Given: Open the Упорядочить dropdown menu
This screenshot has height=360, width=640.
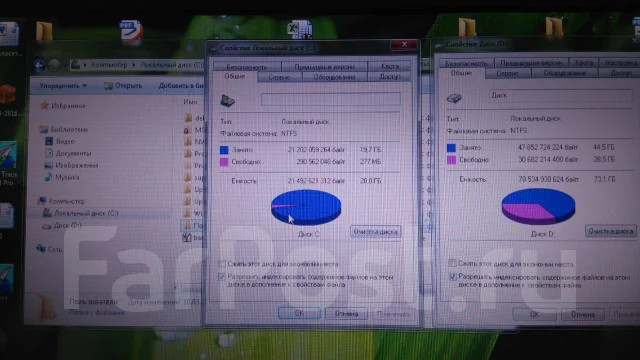Looking at the screenshot, I should click(x=63, y=86).
